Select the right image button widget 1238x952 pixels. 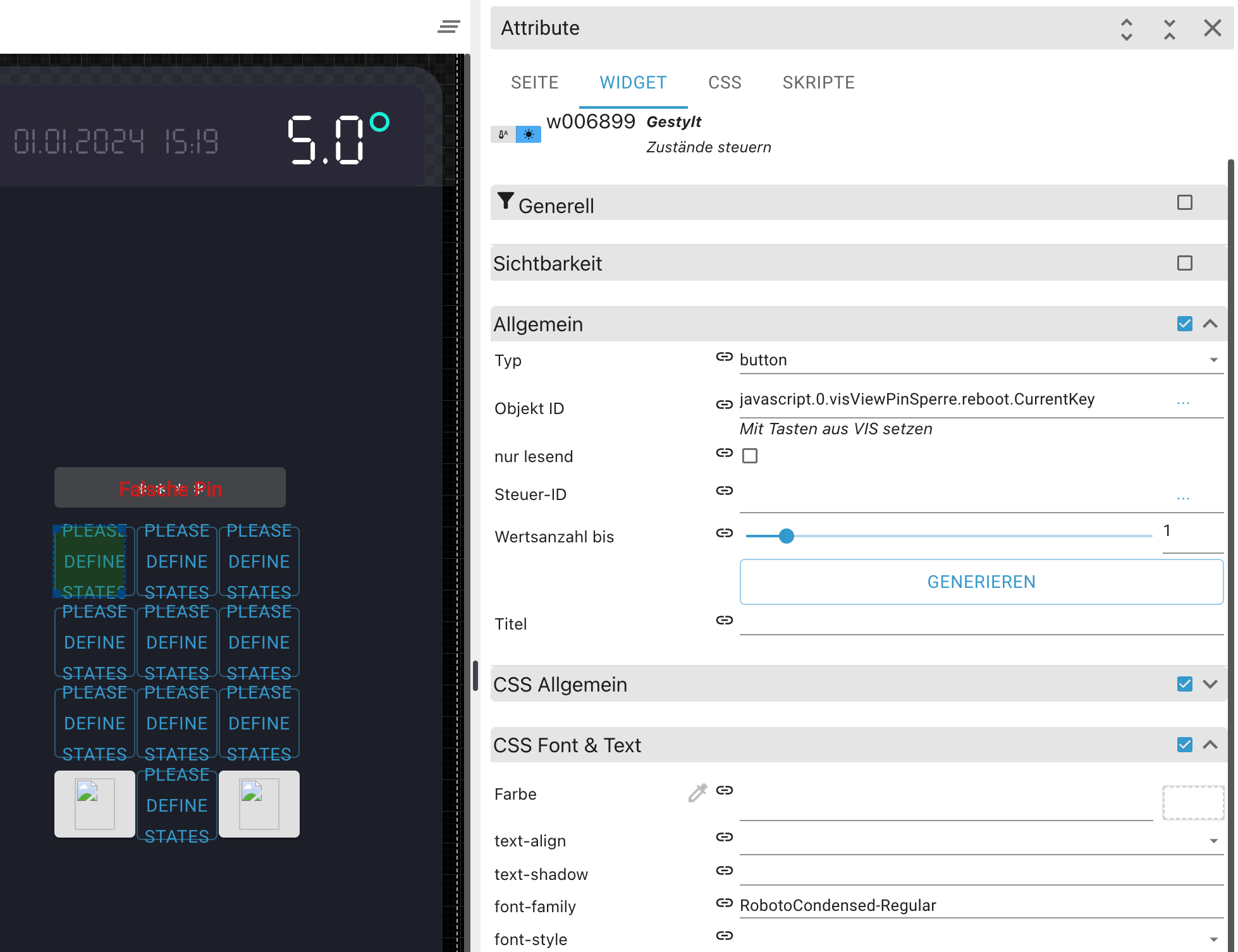(x=259, y=804)
